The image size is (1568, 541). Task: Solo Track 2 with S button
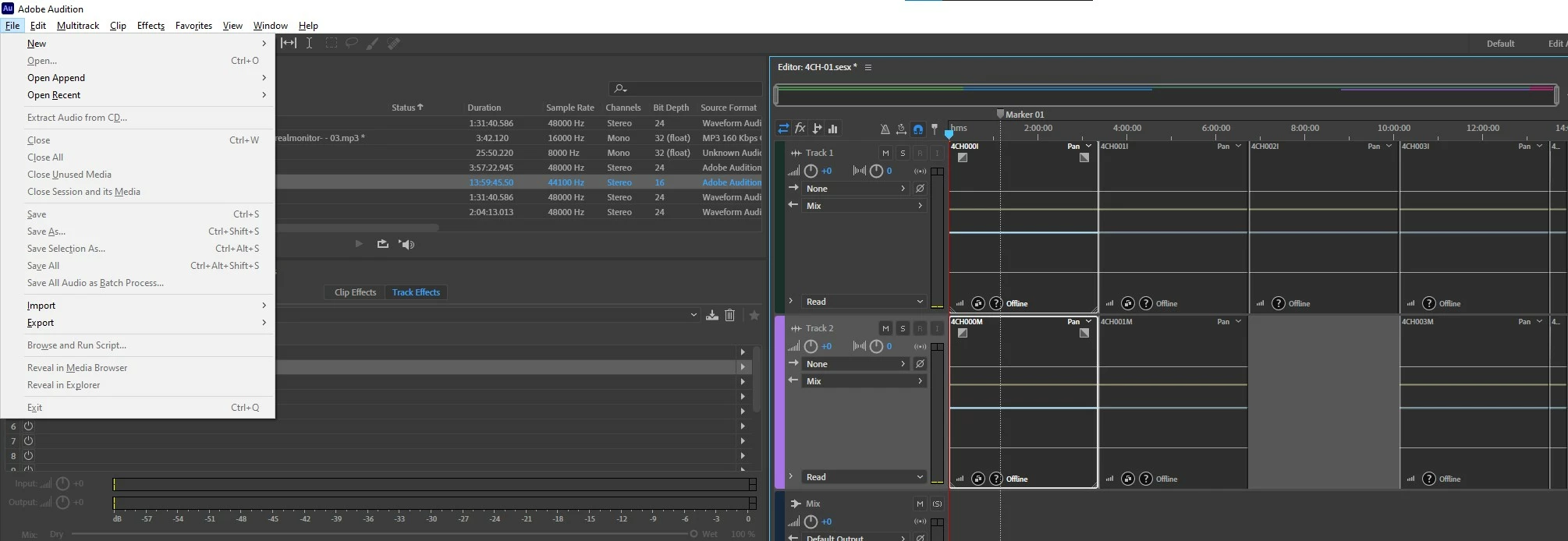[903, 328]
